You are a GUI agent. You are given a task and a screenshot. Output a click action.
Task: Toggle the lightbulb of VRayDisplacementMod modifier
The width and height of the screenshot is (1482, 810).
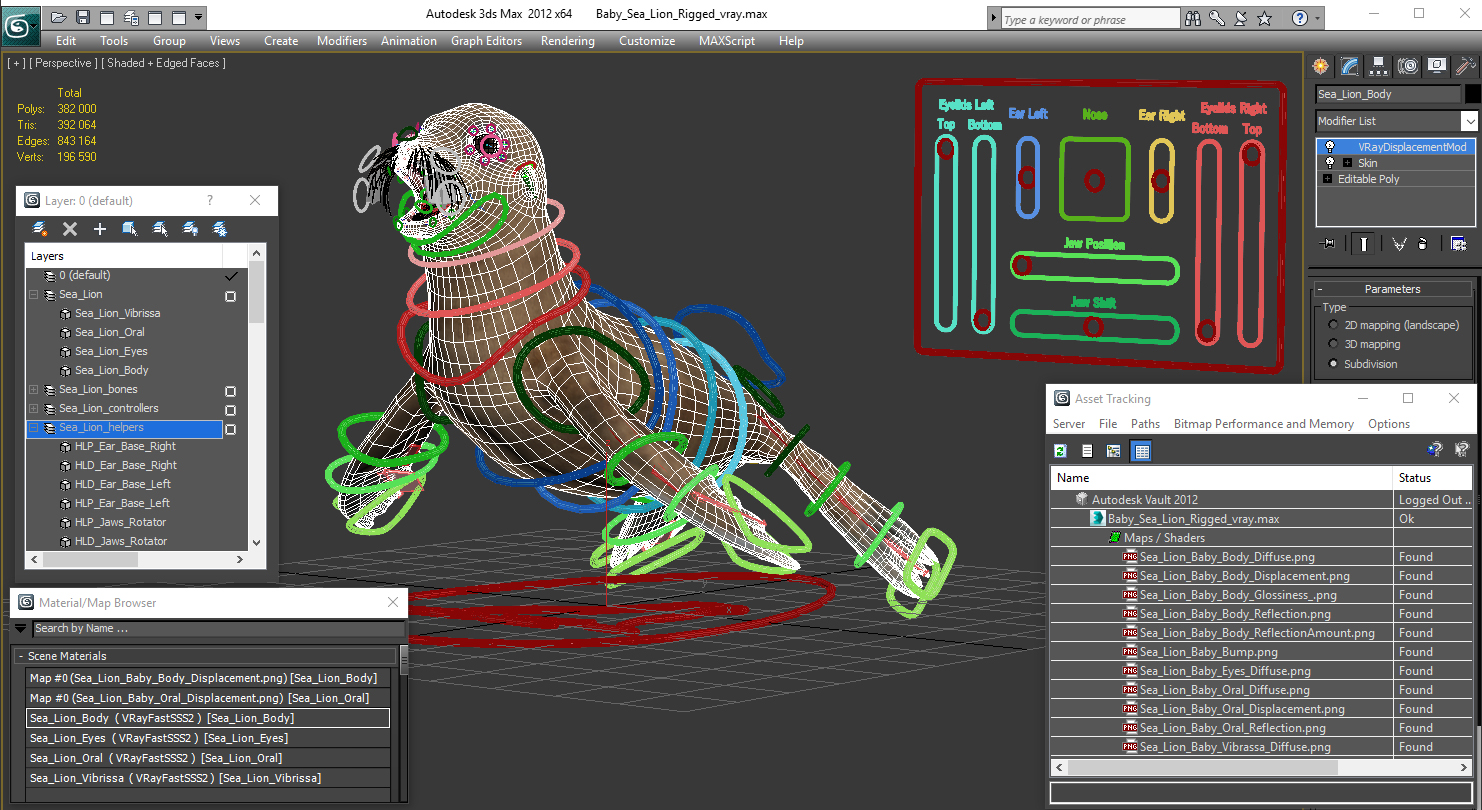[x=1329, y=147]
